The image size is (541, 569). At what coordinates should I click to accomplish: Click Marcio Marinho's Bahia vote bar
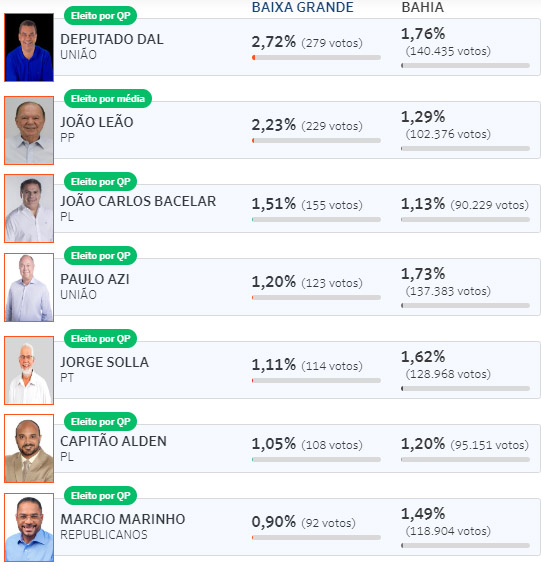(x=466, y=545)
